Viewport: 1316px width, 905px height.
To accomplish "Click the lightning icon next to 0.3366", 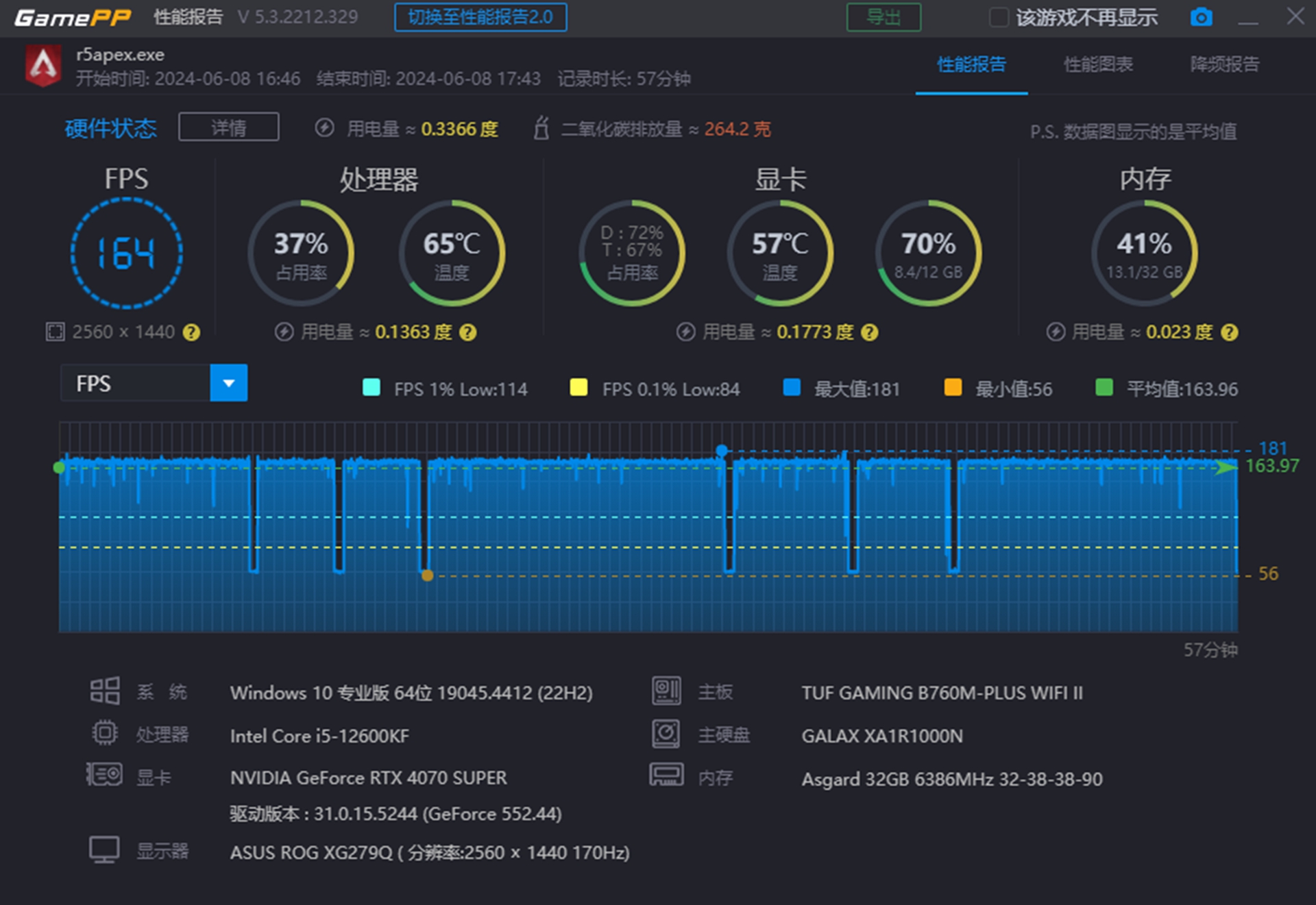I will [324, 128].
